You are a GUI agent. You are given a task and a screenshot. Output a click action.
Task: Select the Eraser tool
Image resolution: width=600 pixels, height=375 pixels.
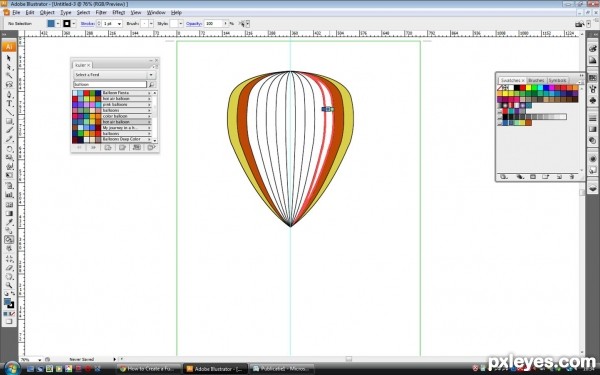[9, 267]
